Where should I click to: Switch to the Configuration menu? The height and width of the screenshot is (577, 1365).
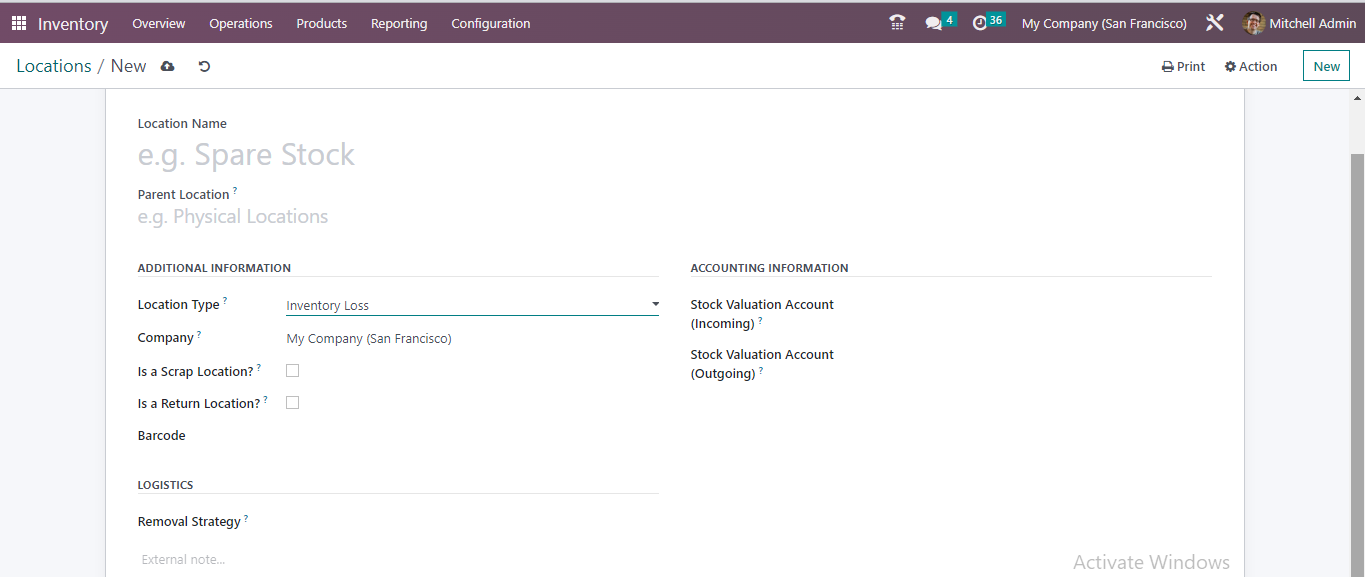click(490, 23)
